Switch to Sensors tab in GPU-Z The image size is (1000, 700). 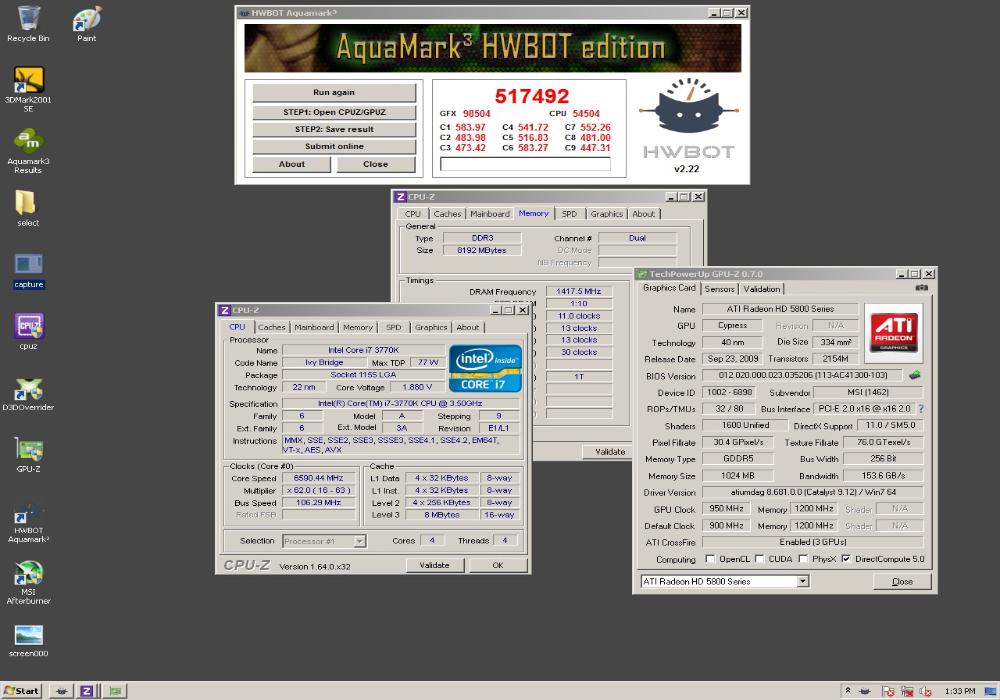tap(719, 289)
